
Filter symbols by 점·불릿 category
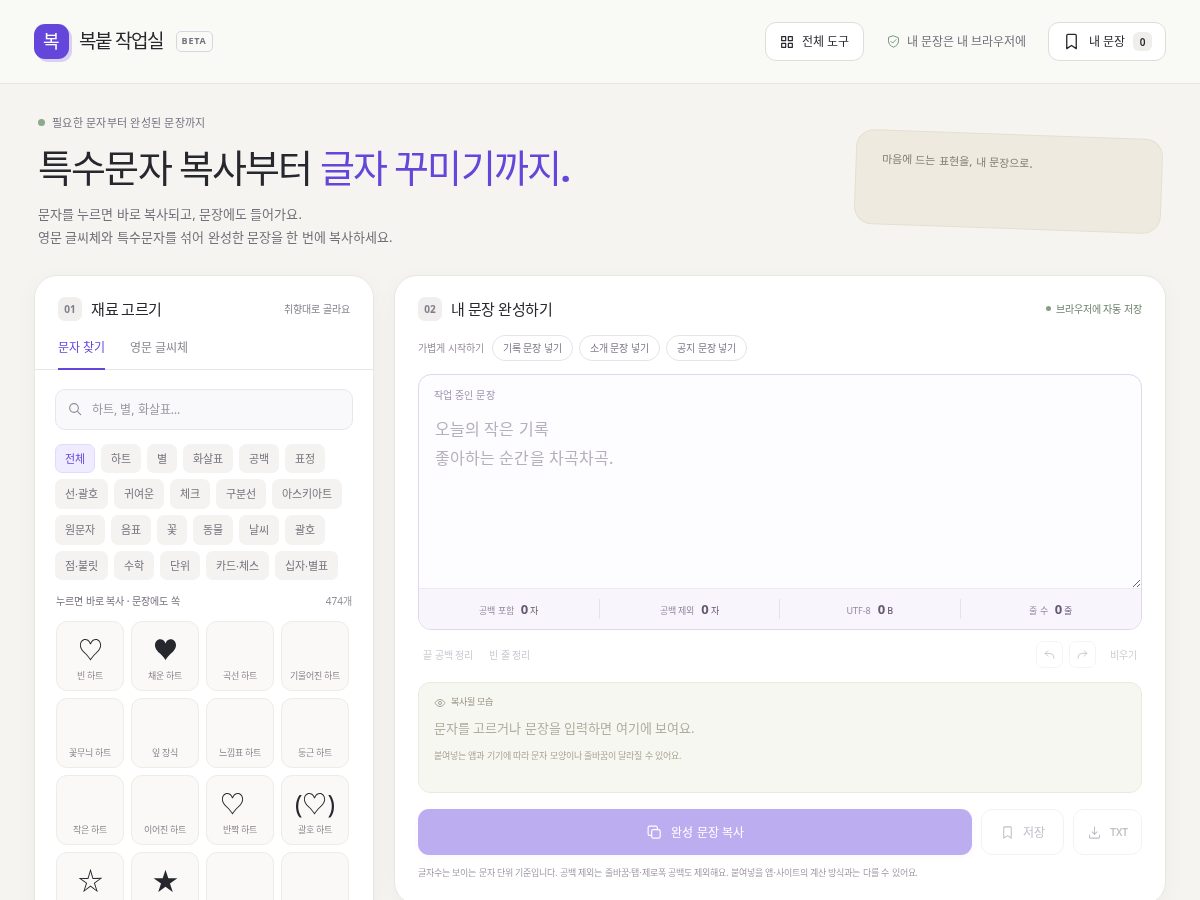82,566
